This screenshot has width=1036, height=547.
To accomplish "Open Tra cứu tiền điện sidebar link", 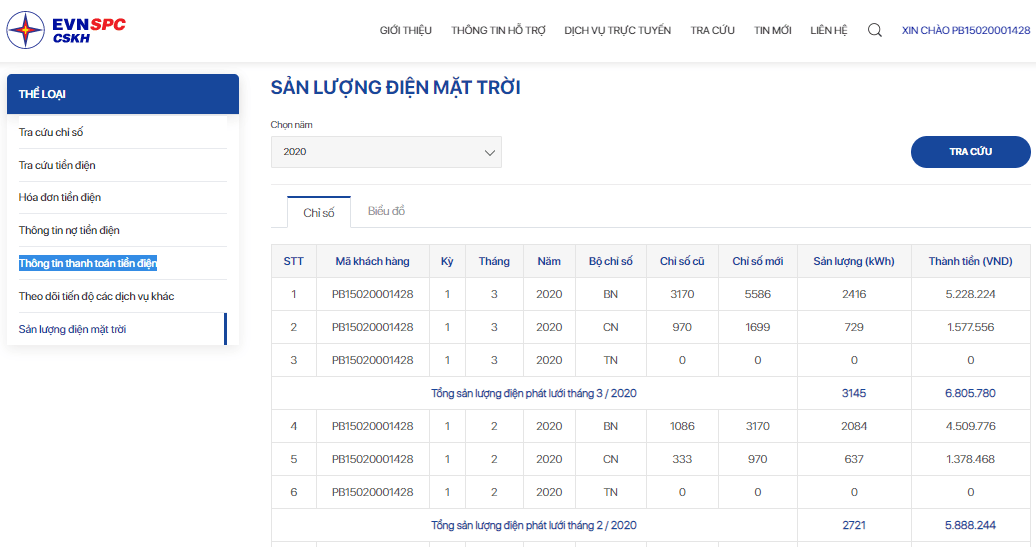I will 57,165.
